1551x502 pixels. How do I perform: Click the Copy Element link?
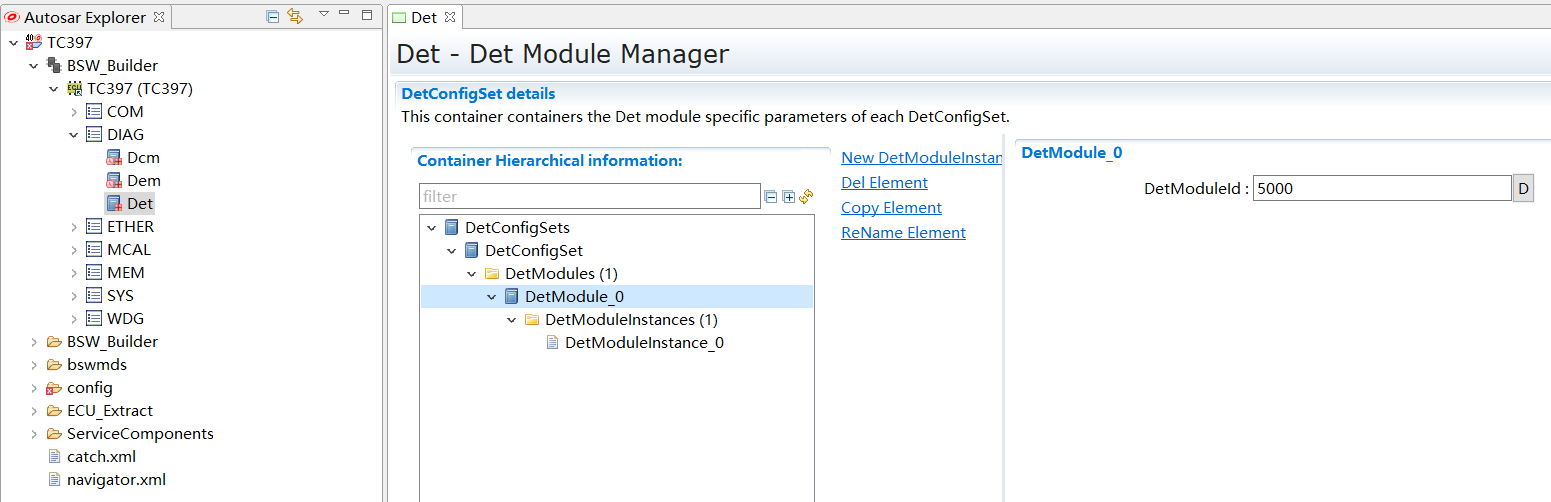click(x=891, y=208)
